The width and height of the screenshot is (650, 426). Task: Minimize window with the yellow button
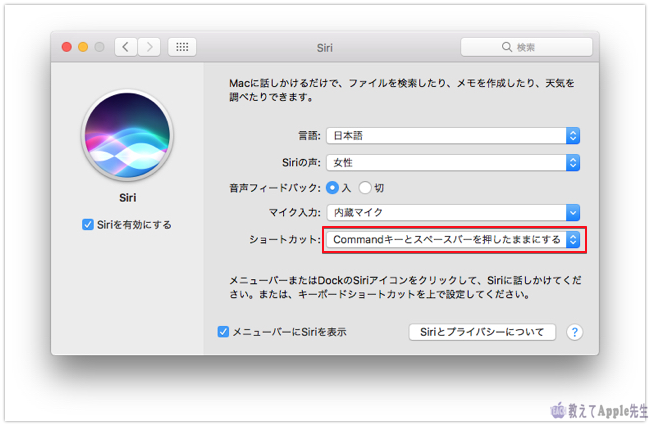83,47
